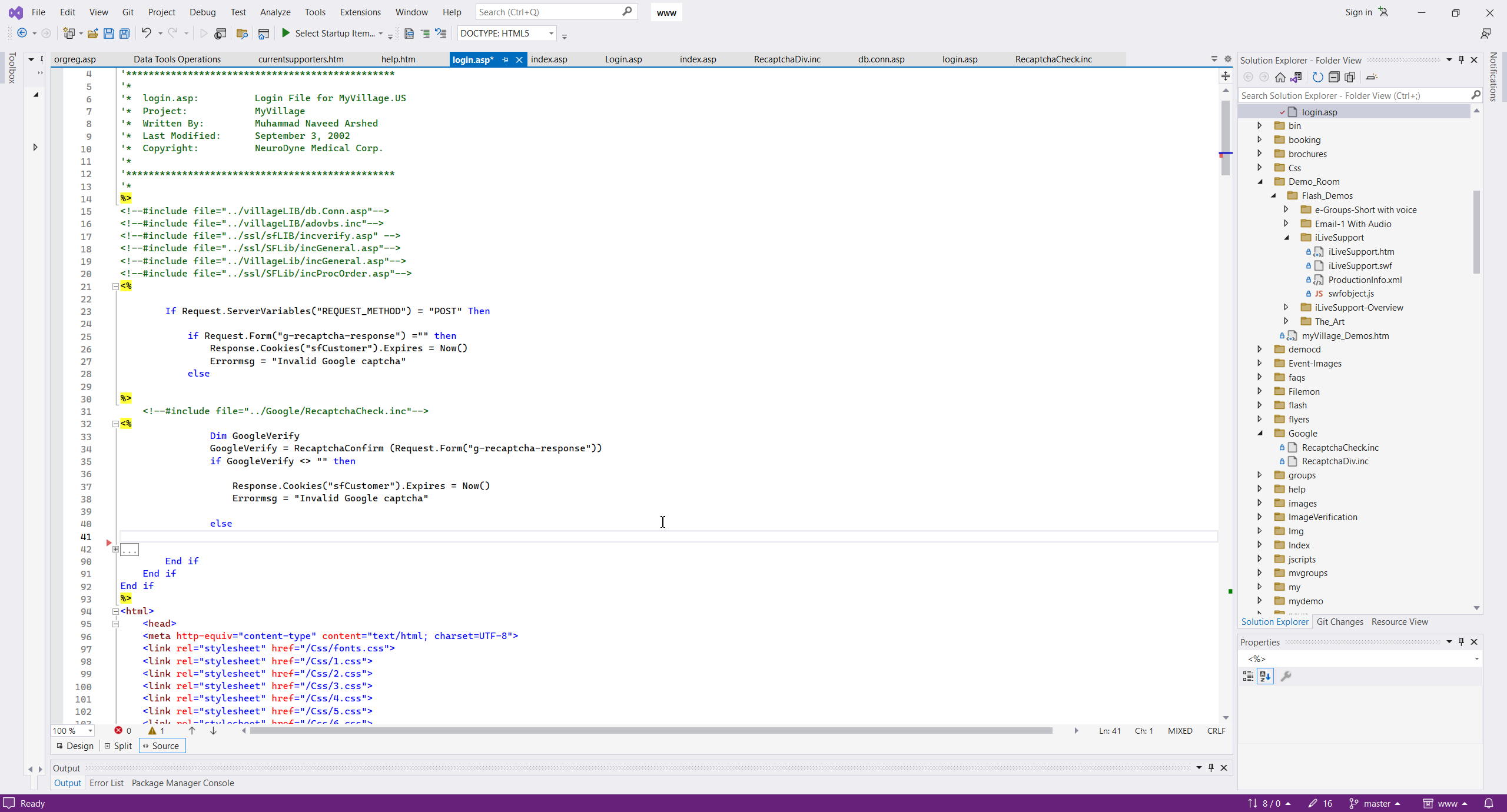Refresh the Solution Explorer folder view
Viewport: 1507px width, 812px height.
click(x=1317, y=77)
